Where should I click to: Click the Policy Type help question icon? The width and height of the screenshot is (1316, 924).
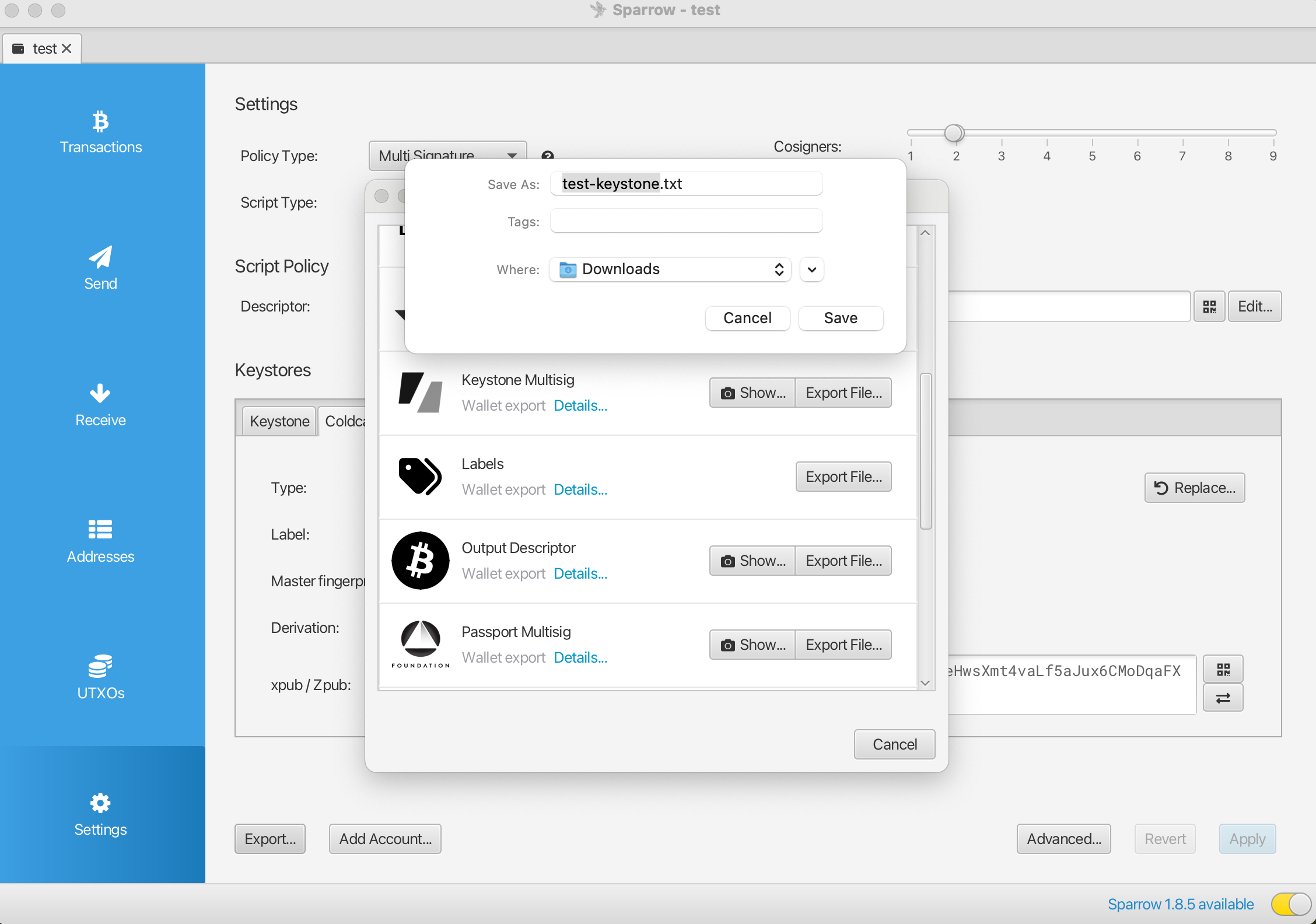(547, 155)
